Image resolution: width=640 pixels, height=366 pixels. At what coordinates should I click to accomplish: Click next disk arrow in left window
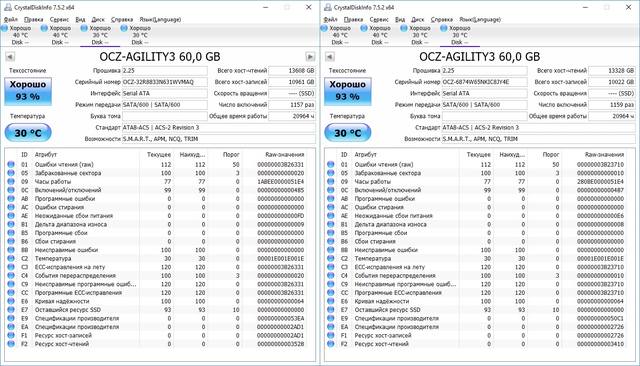[310, 57]
